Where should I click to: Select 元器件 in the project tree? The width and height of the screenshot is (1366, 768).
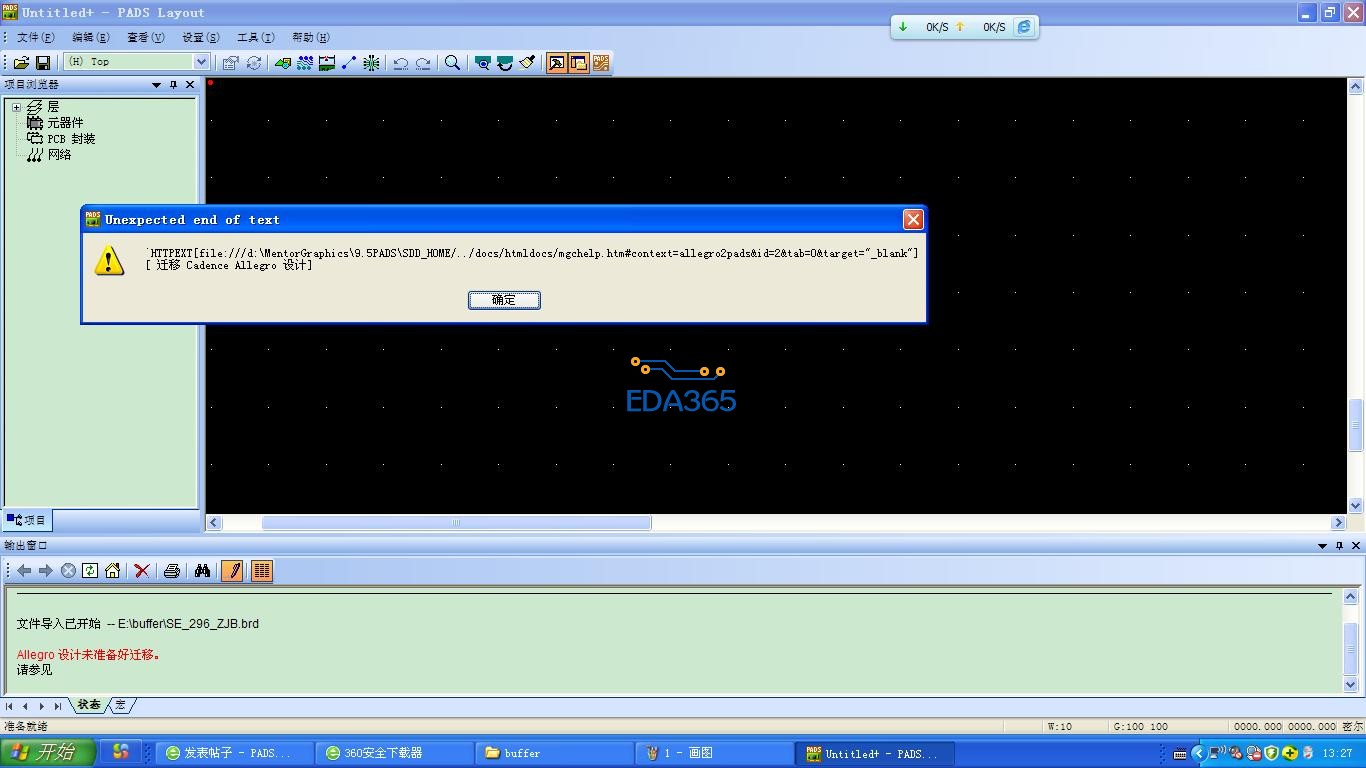click(65, 123)
